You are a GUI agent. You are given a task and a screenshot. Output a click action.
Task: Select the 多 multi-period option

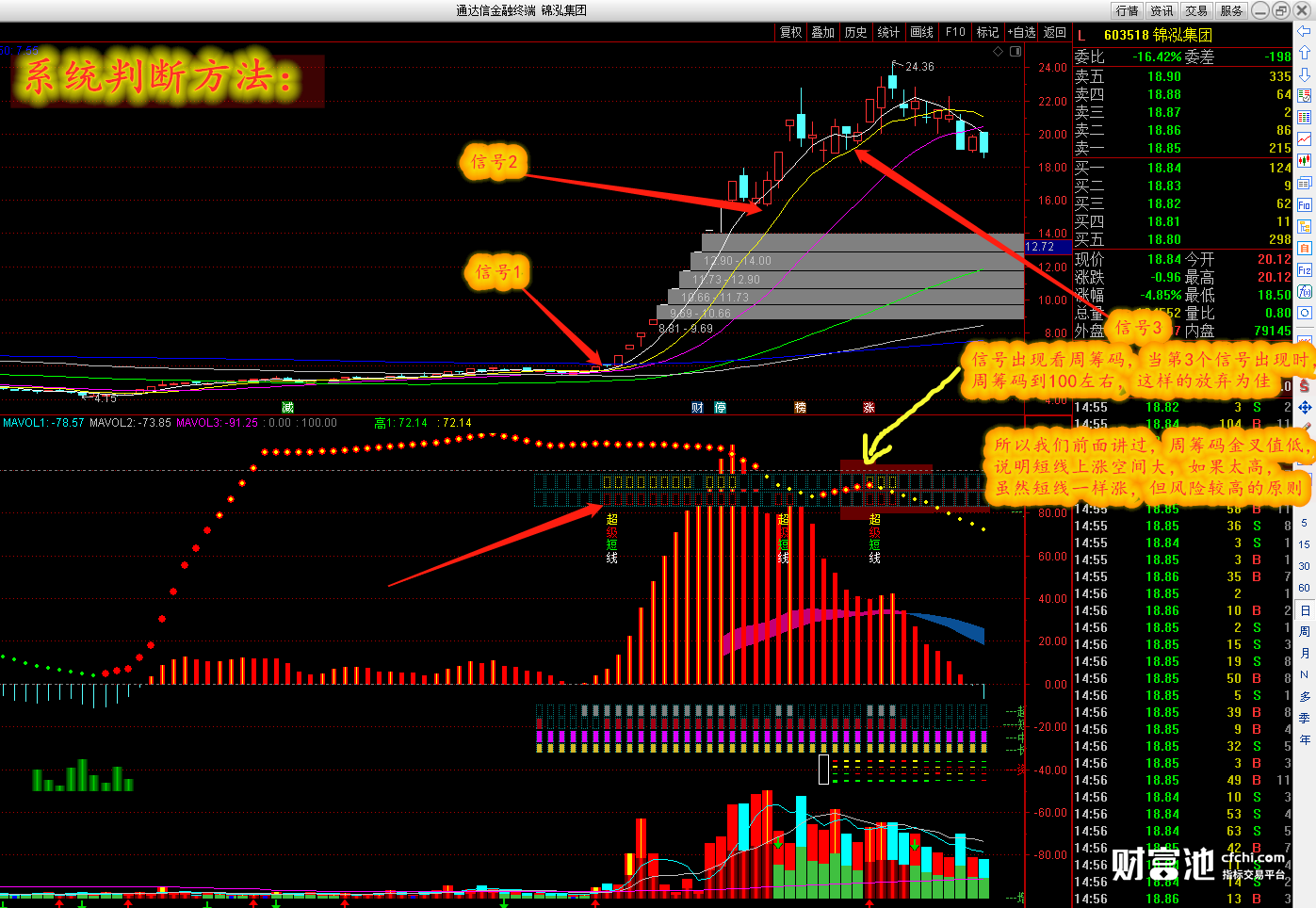(1305, 697)
